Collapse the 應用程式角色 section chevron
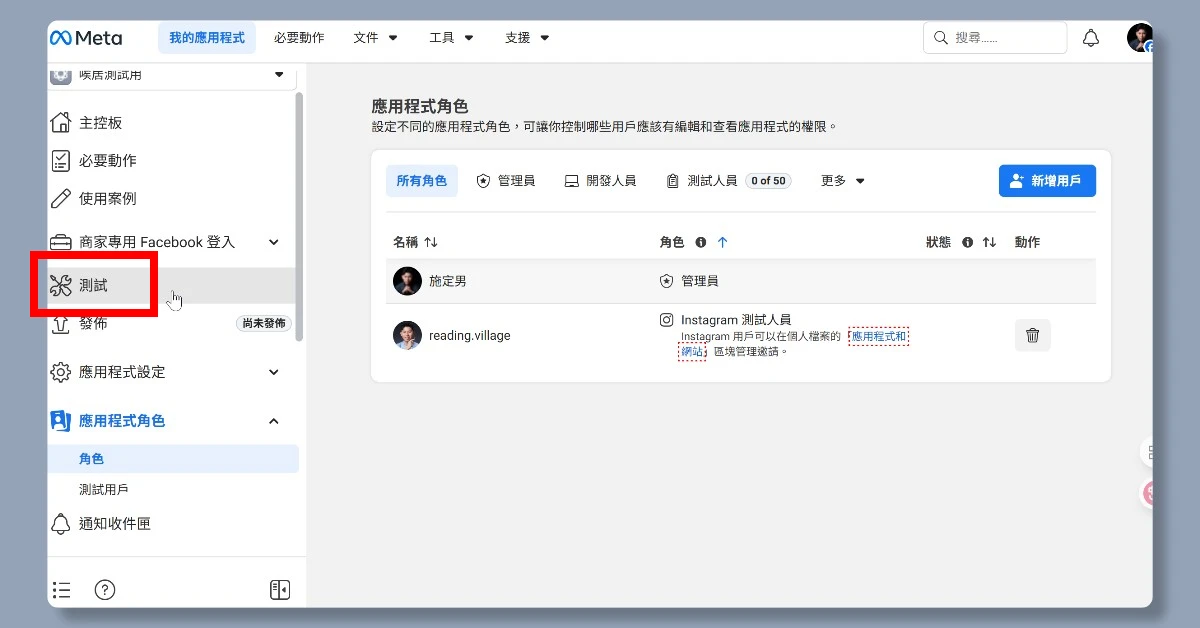Viewport: 1200px width, 628px height. click(274, 421)
